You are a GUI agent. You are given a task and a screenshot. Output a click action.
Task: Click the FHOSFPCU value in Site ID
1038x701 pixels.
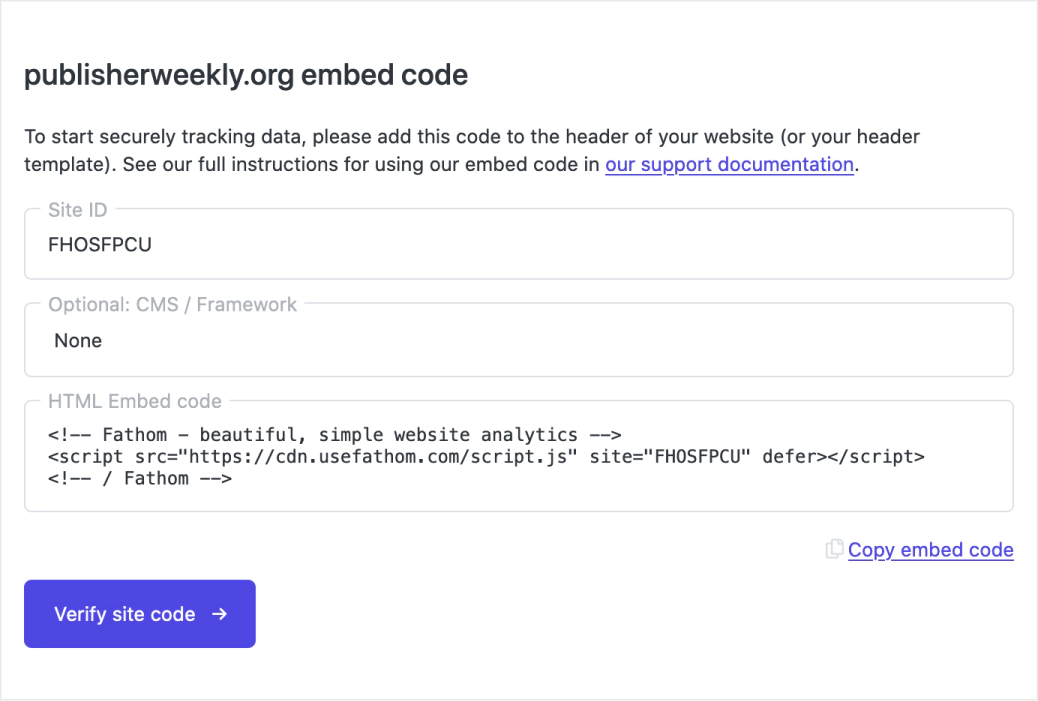(100, 244)
